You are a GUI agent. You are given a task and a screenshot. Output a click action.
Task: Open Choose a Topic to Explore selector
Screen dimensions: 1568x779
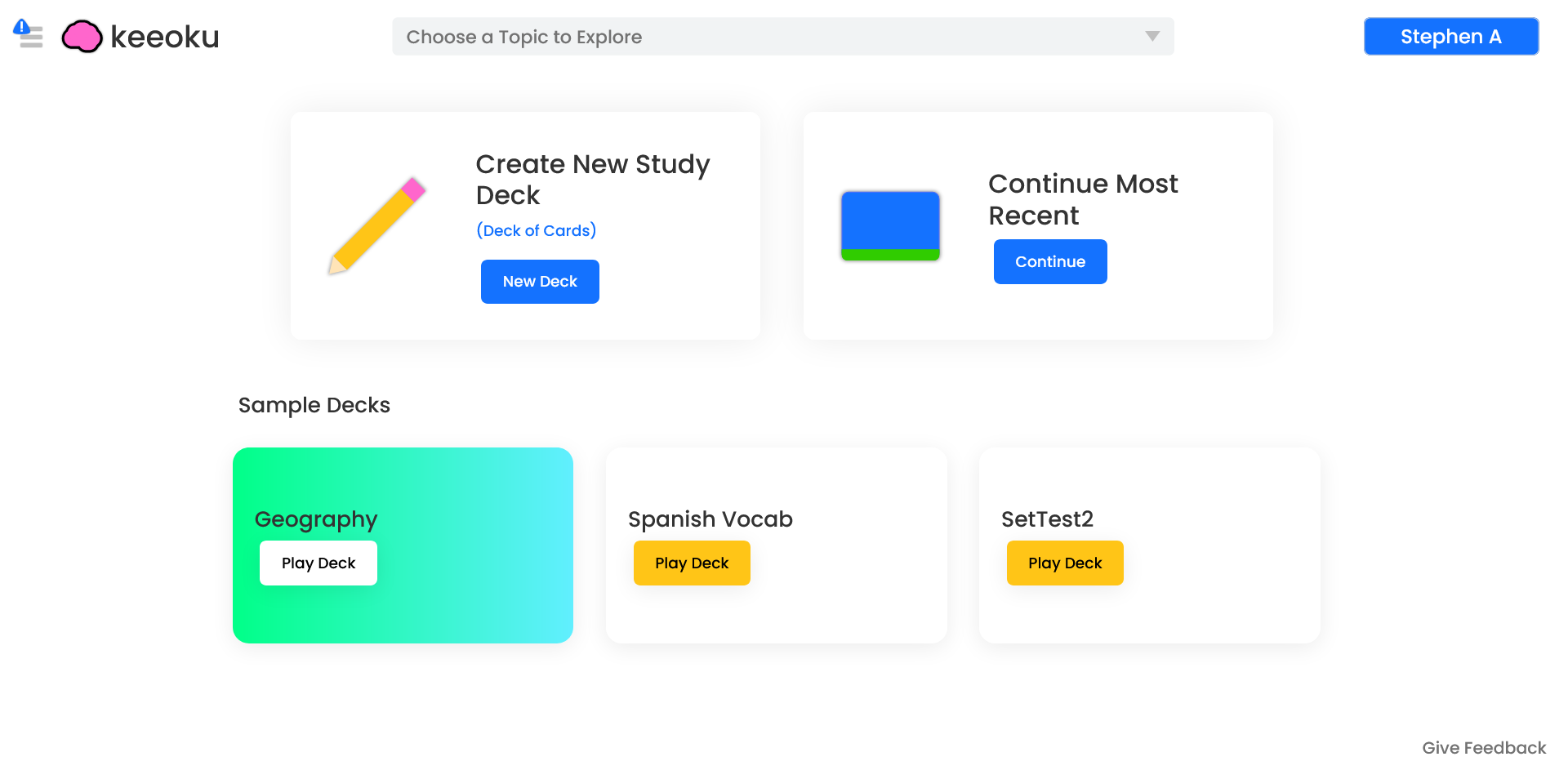(783, 37)
